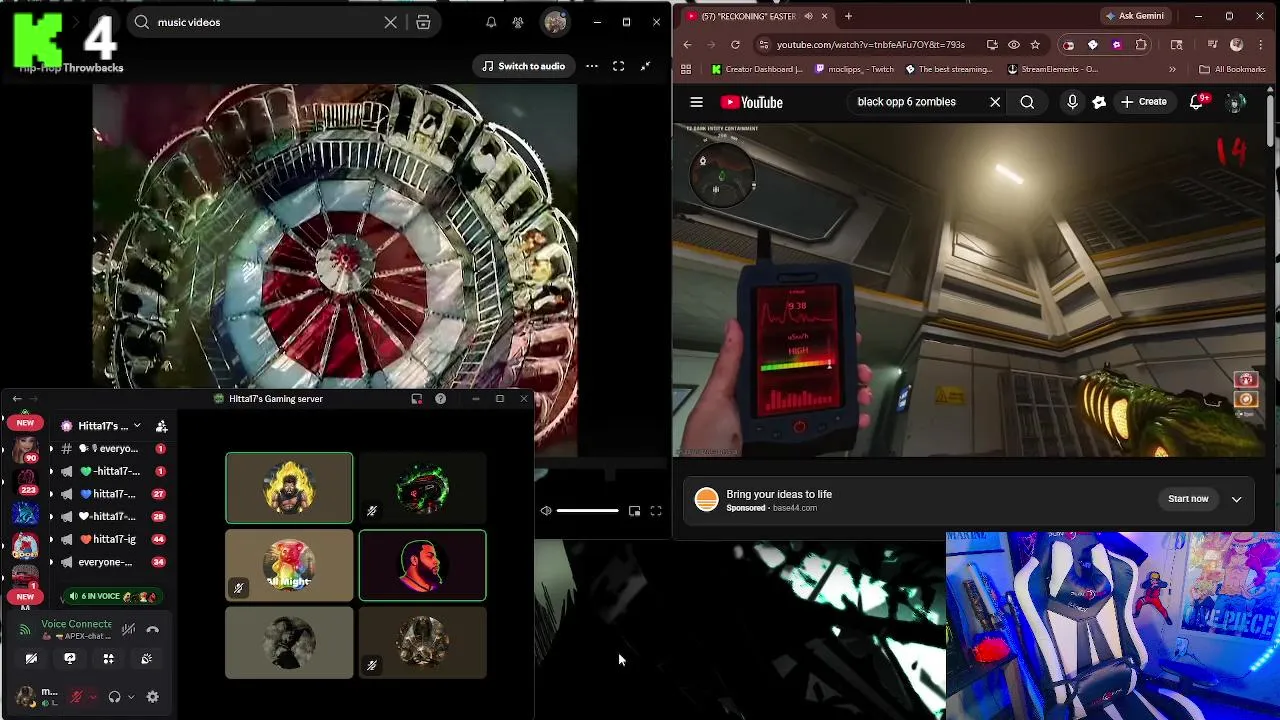Open Spotify Browse icon beside search
The image size is (1280, 720).
tap(423, 22)
